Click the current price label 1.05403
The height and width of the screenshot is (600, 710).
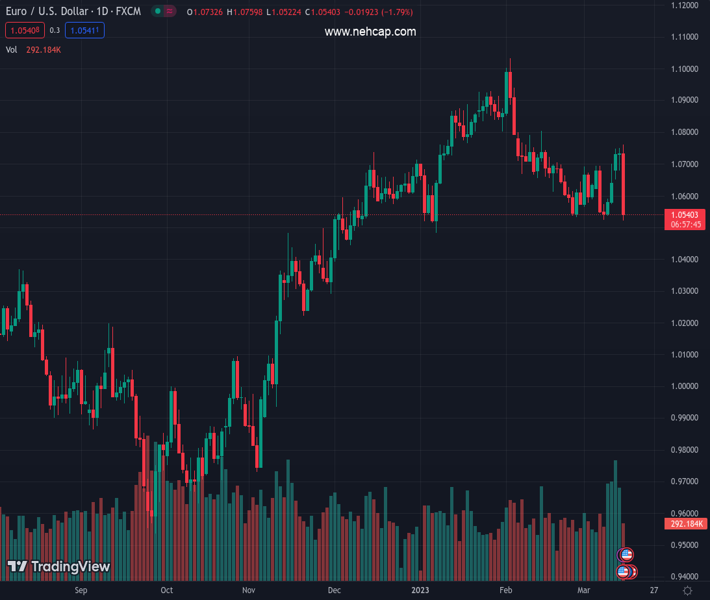point(686,215)
